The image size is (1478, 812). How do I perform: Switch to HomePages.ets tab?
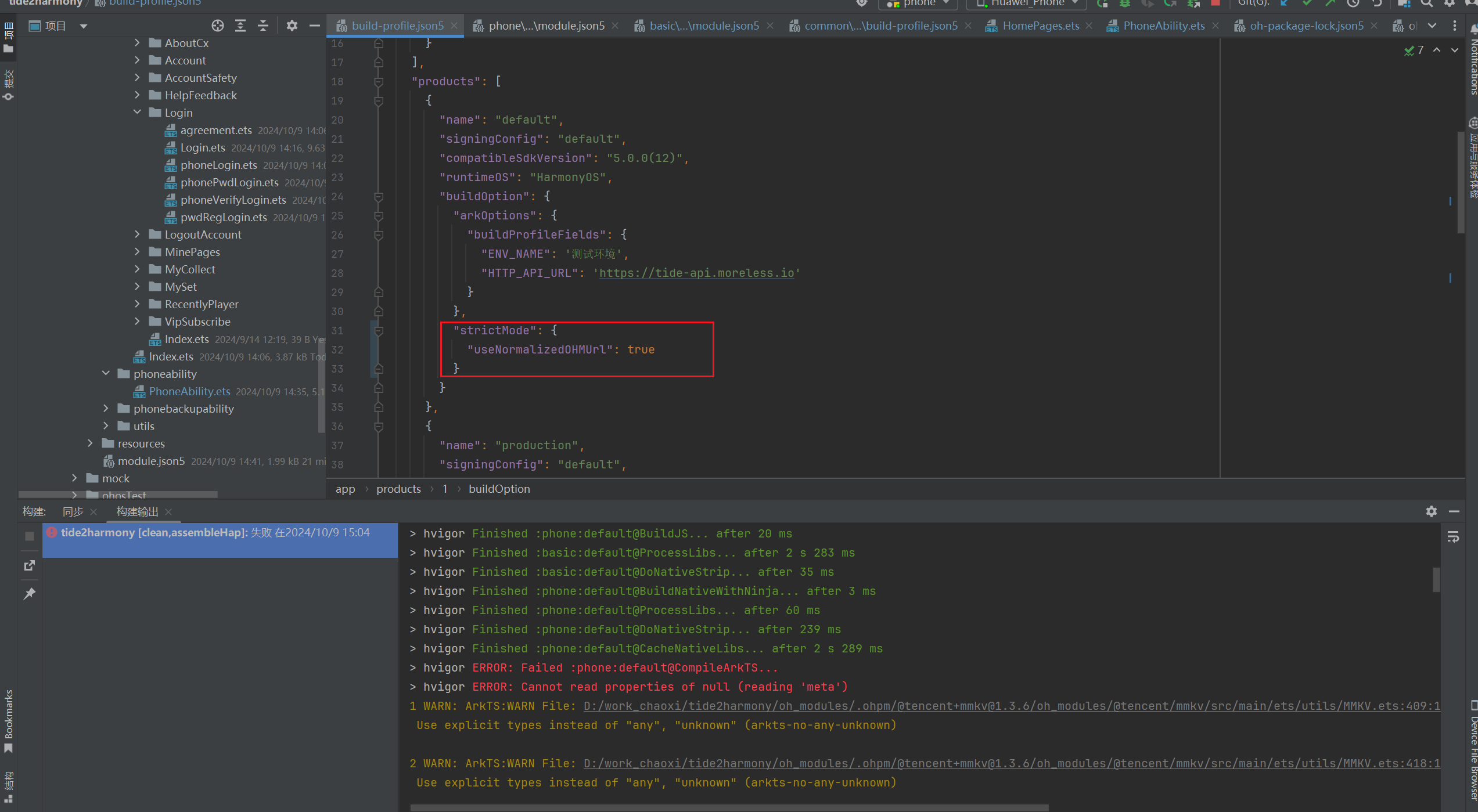coord(1040,26)
